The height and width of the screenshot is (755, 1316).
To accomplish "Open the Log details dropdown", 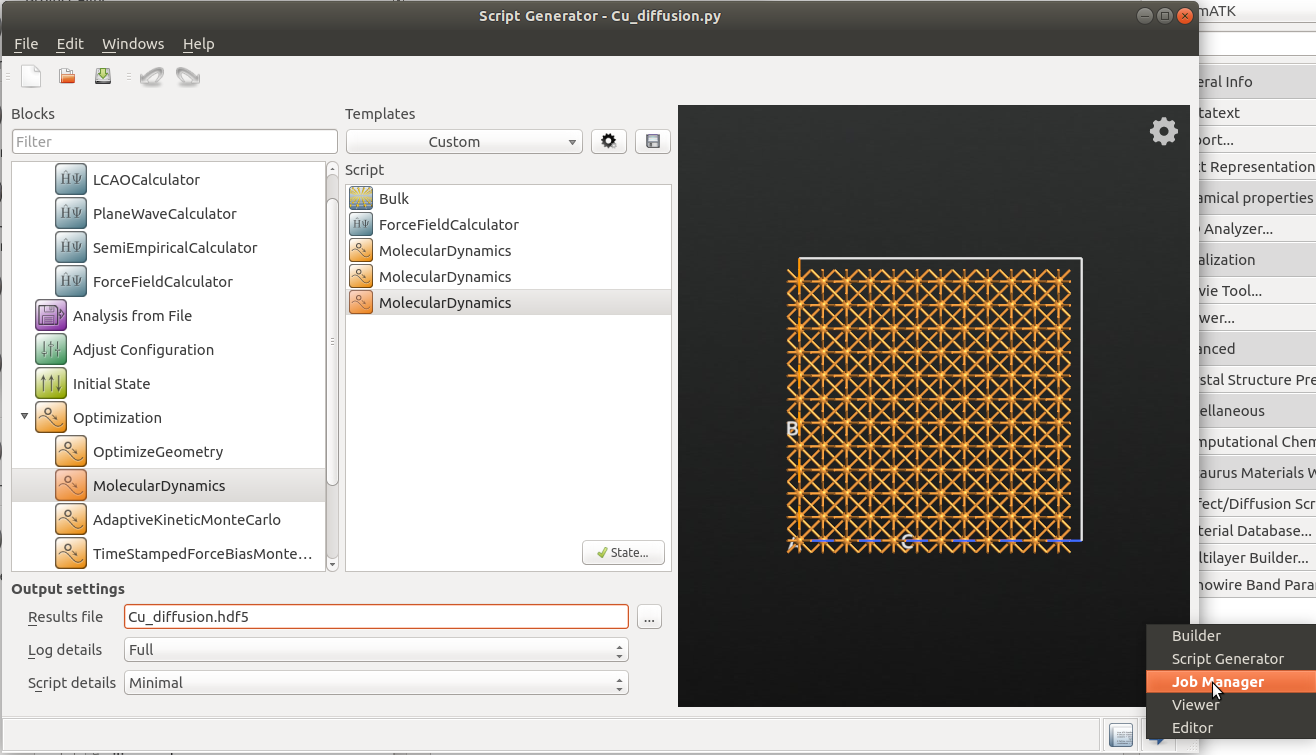I will 376,650.
